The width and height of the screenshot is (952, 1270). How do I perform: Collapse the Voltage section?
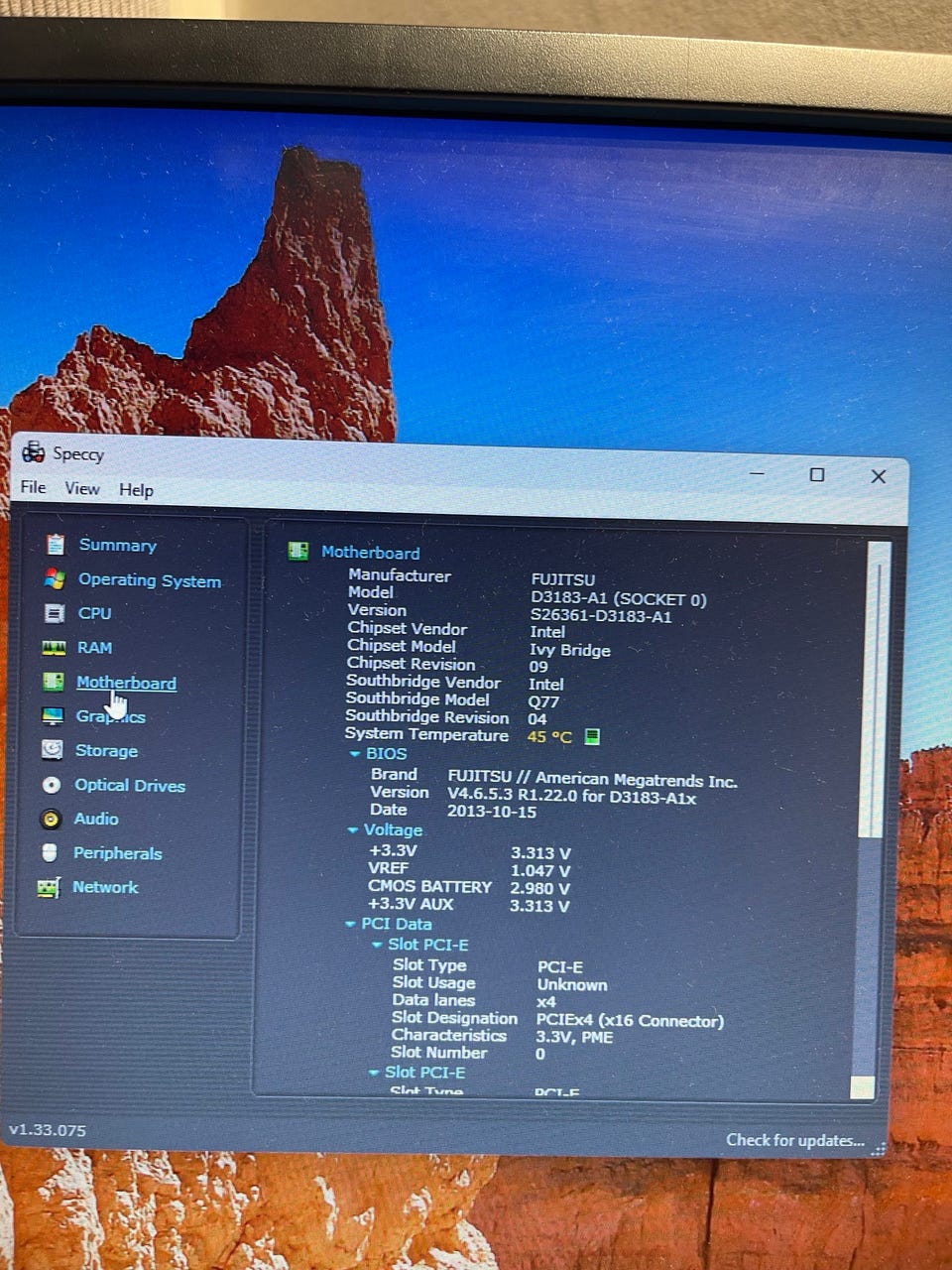[352, 829]
